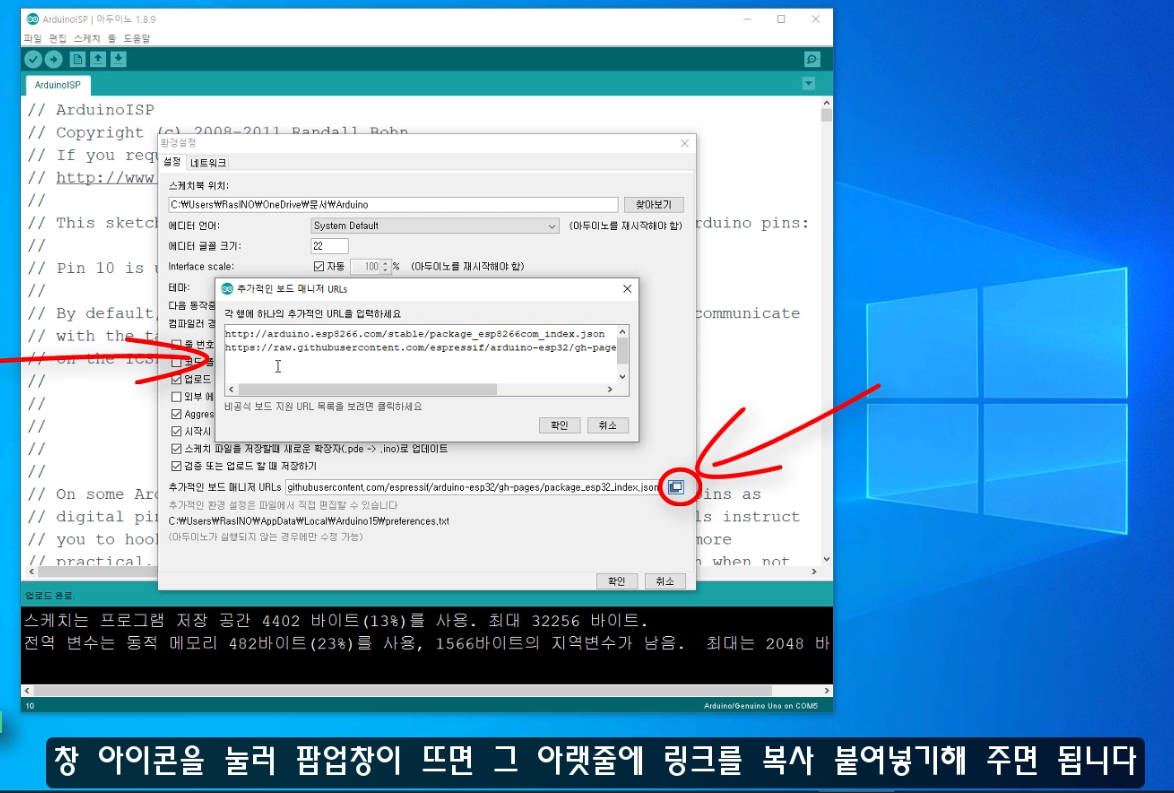
Task: Open the Serial Monitor magnifier icon
Action: pos(812,59)
